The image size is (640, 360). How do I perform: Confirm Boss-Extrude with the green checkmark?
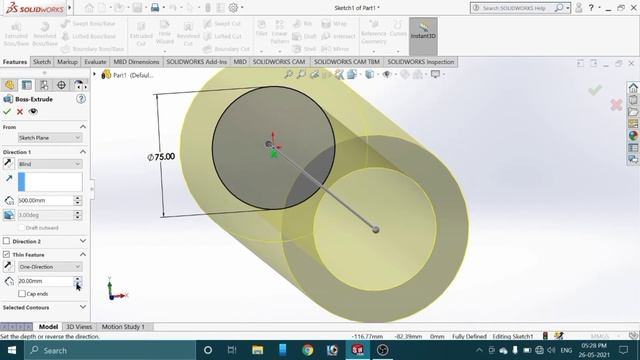7,111
